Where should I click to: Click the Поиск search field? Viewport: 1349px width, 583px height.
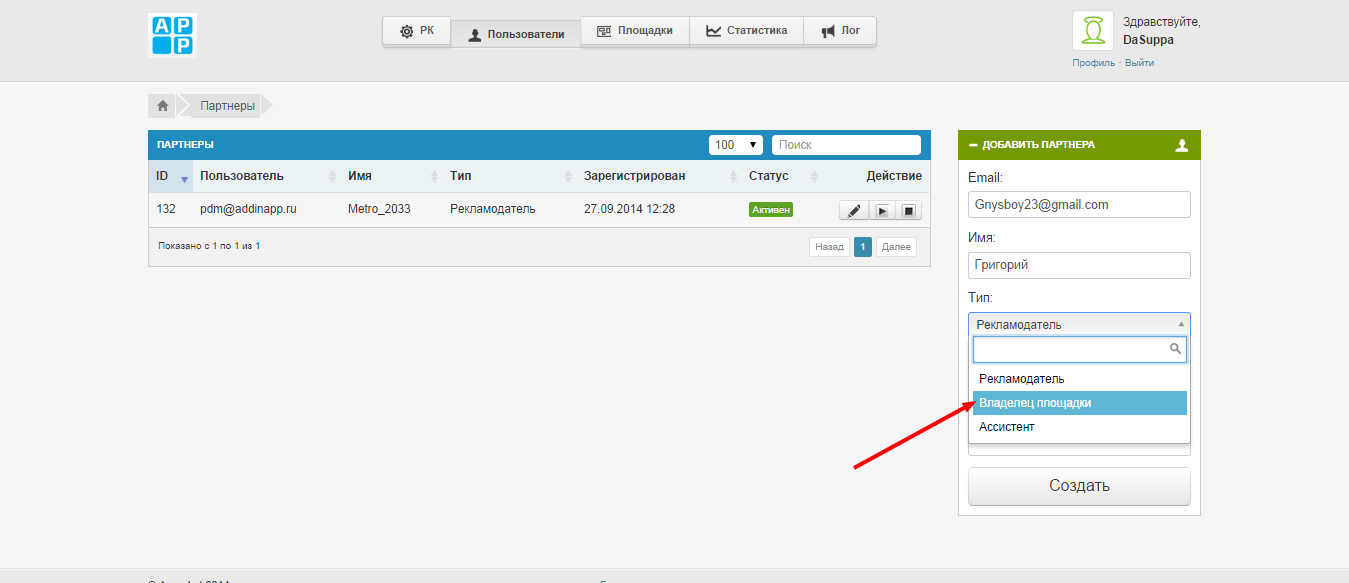(845, 145)
